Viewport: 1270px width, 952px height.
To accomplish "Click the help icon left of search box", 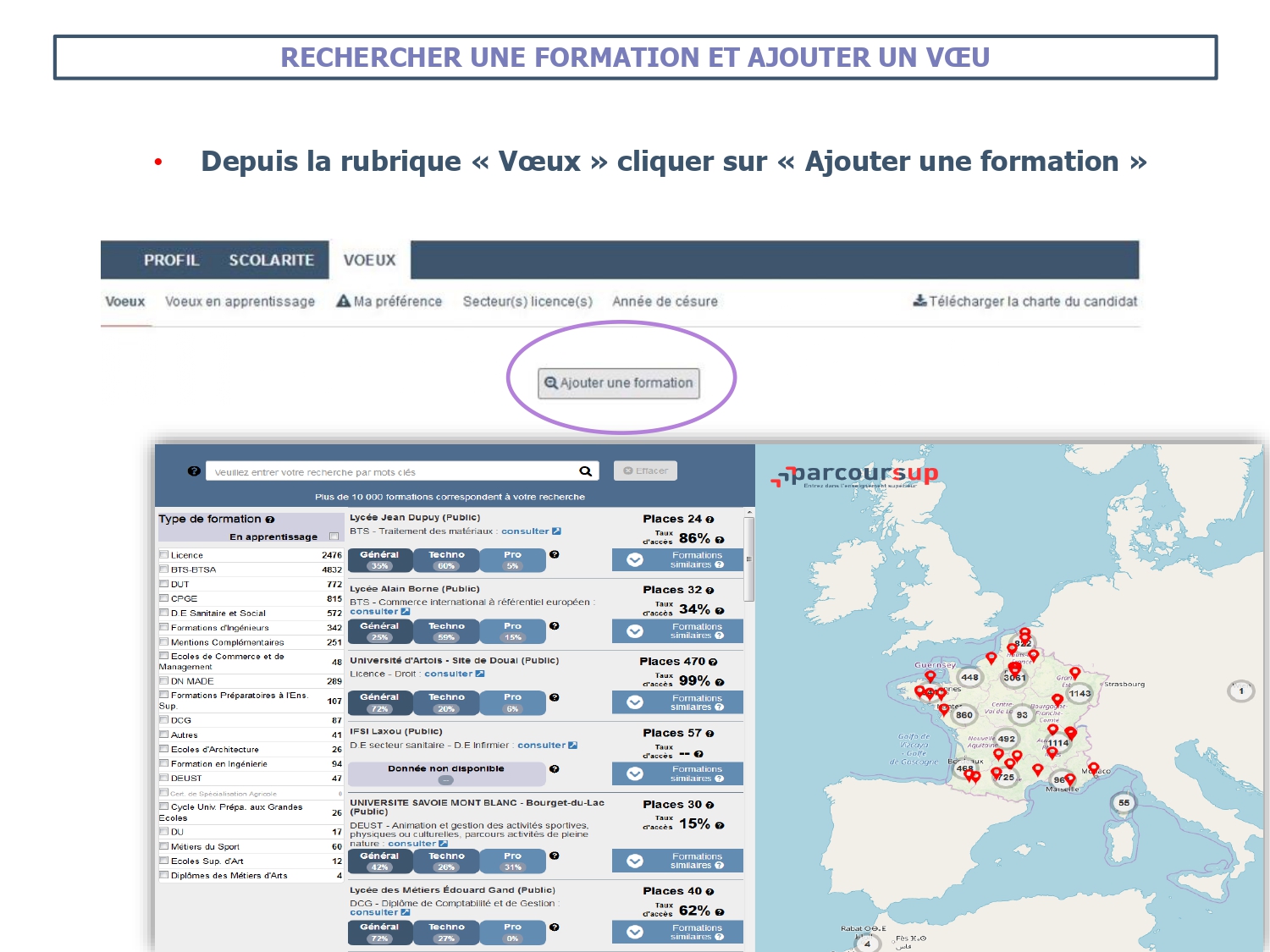I will (x=194, y=471).
